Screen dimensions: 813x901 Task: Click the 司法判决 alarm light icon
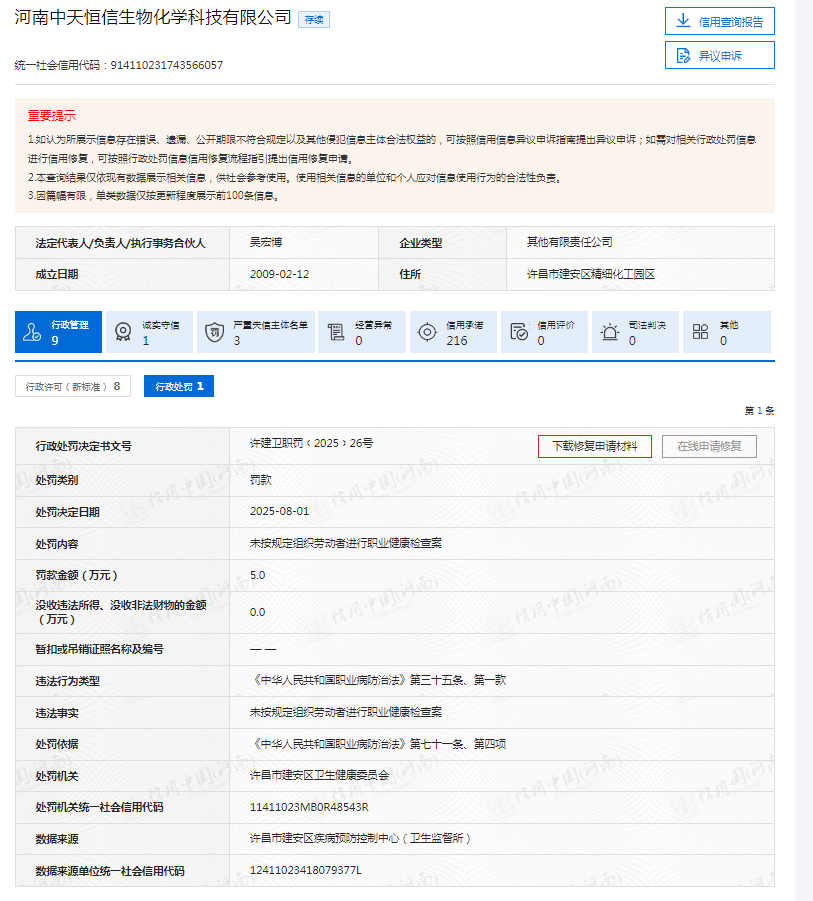tap(609, 332)
